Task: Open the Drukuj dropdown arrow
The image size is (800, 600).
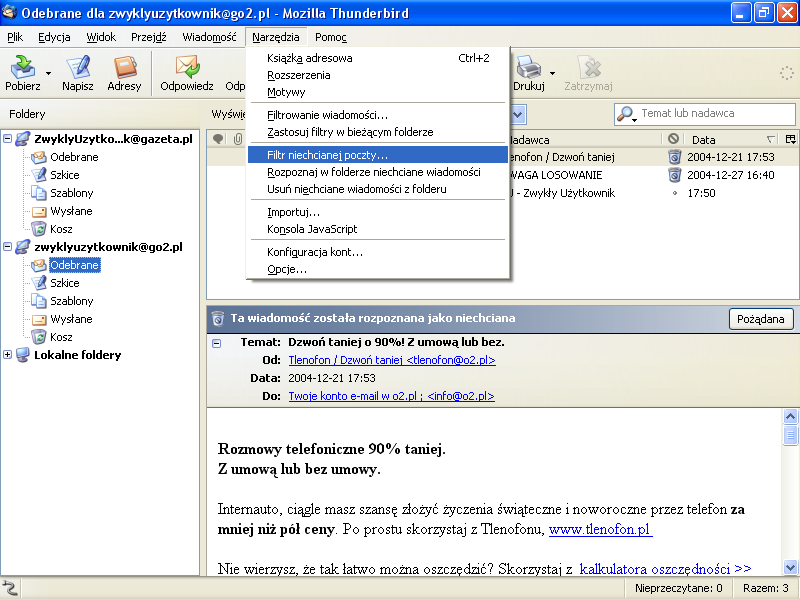Action: [x=552, y=73]
